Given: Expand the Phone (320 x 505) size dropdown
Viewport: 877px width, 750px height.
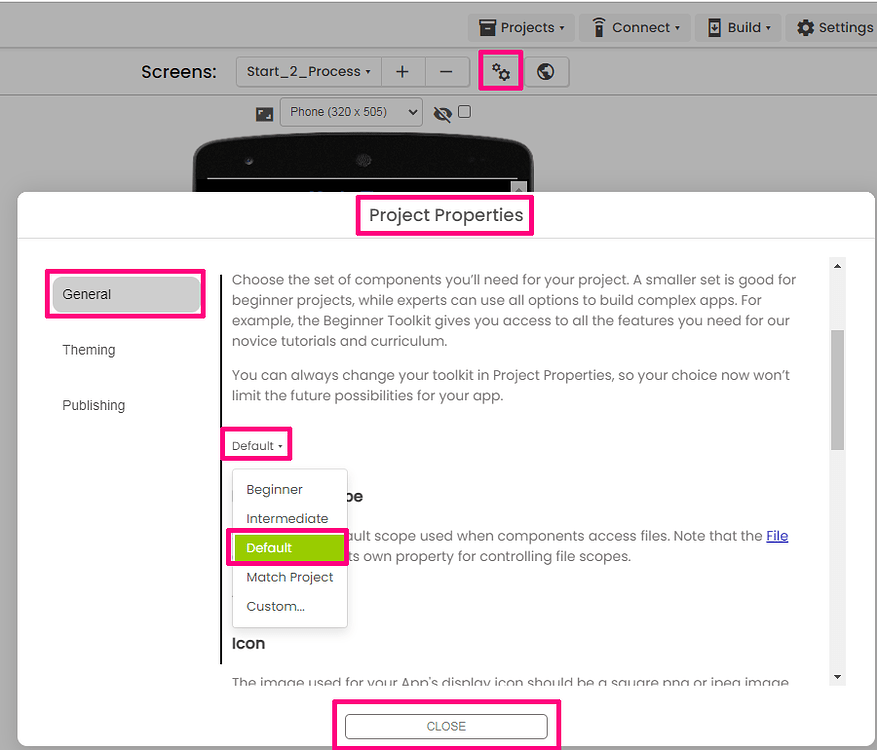Looking at the screenshot, I should click(x=351, y=112).
